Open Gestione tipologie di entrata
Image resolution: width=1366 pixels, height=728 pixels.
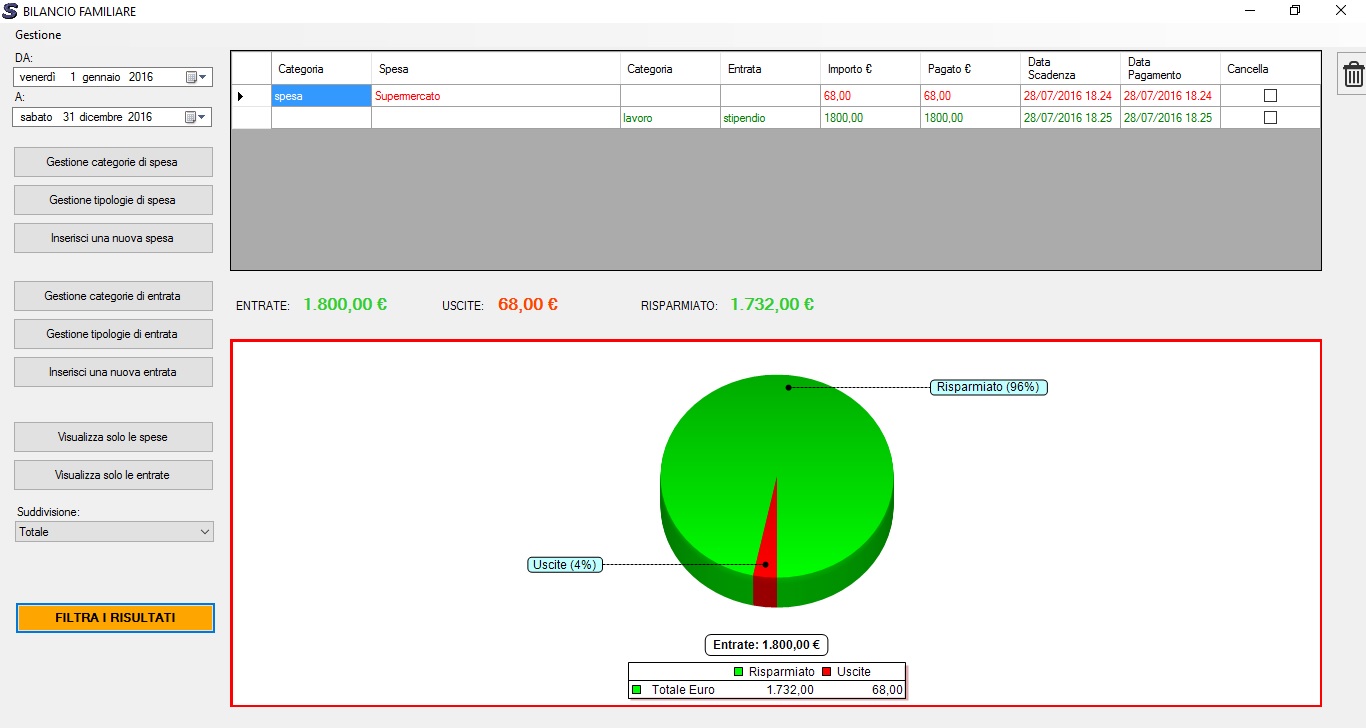coord(113,334)
